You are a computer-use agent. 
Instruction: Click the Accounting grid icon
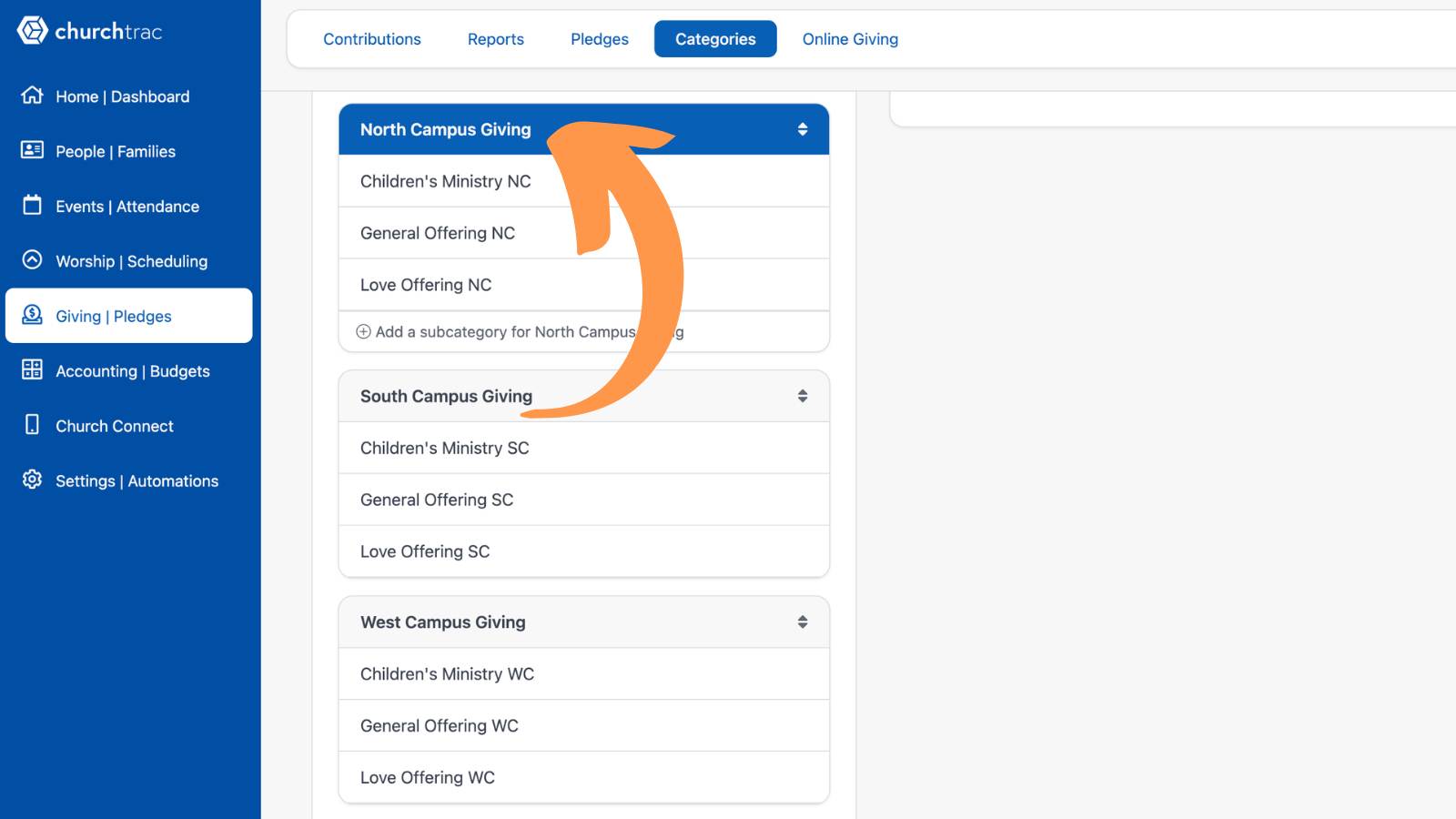click(x=32, y=369)
